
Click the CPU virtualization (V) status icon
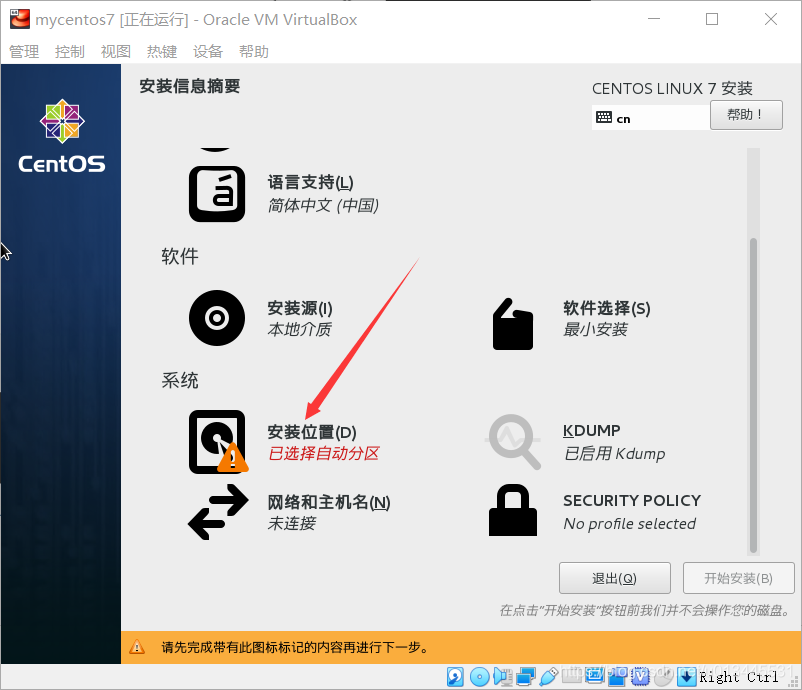[x=640, y=677]
